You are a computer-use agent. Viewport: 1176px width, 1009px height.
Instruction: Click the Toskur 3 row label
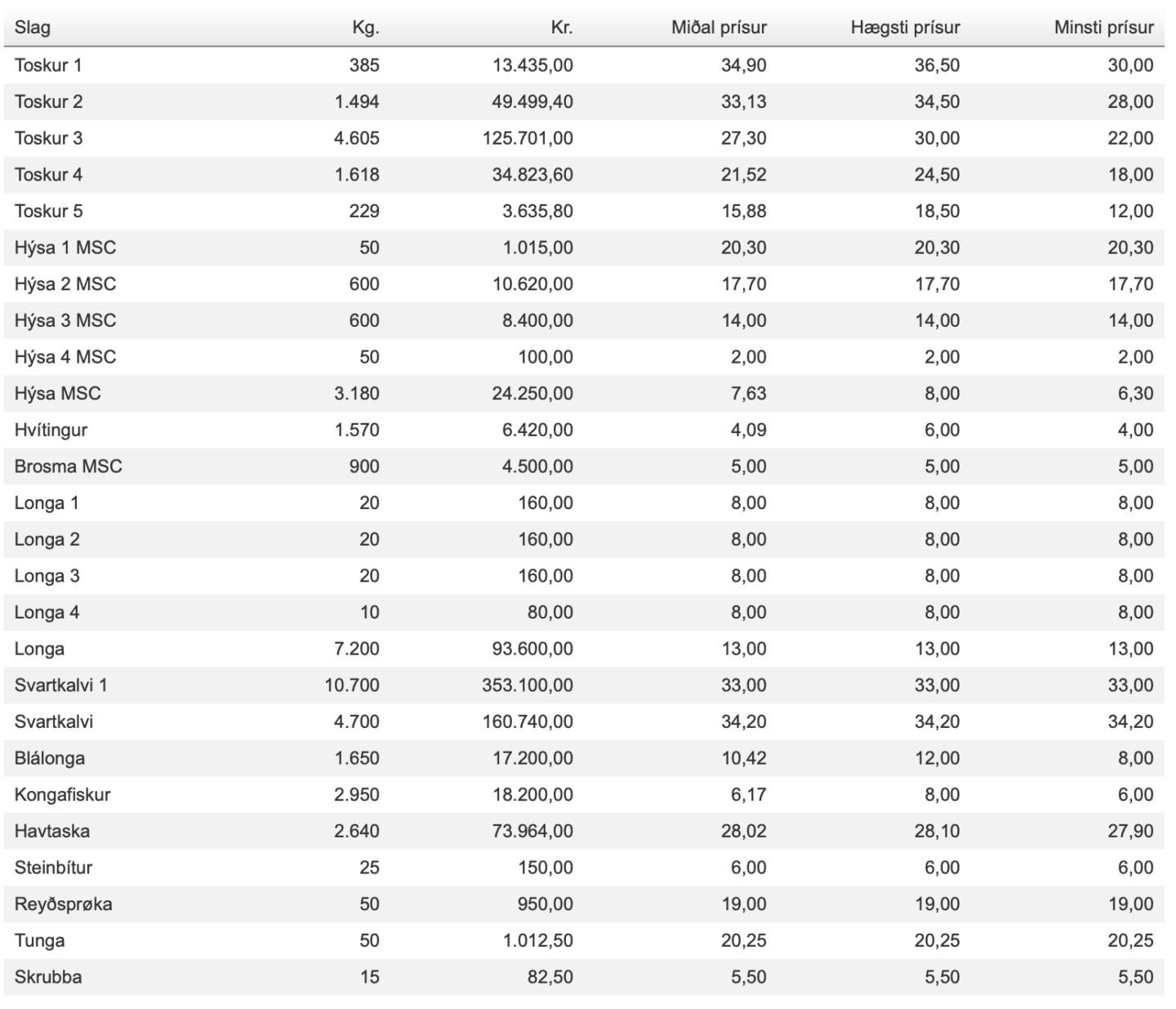48,138
